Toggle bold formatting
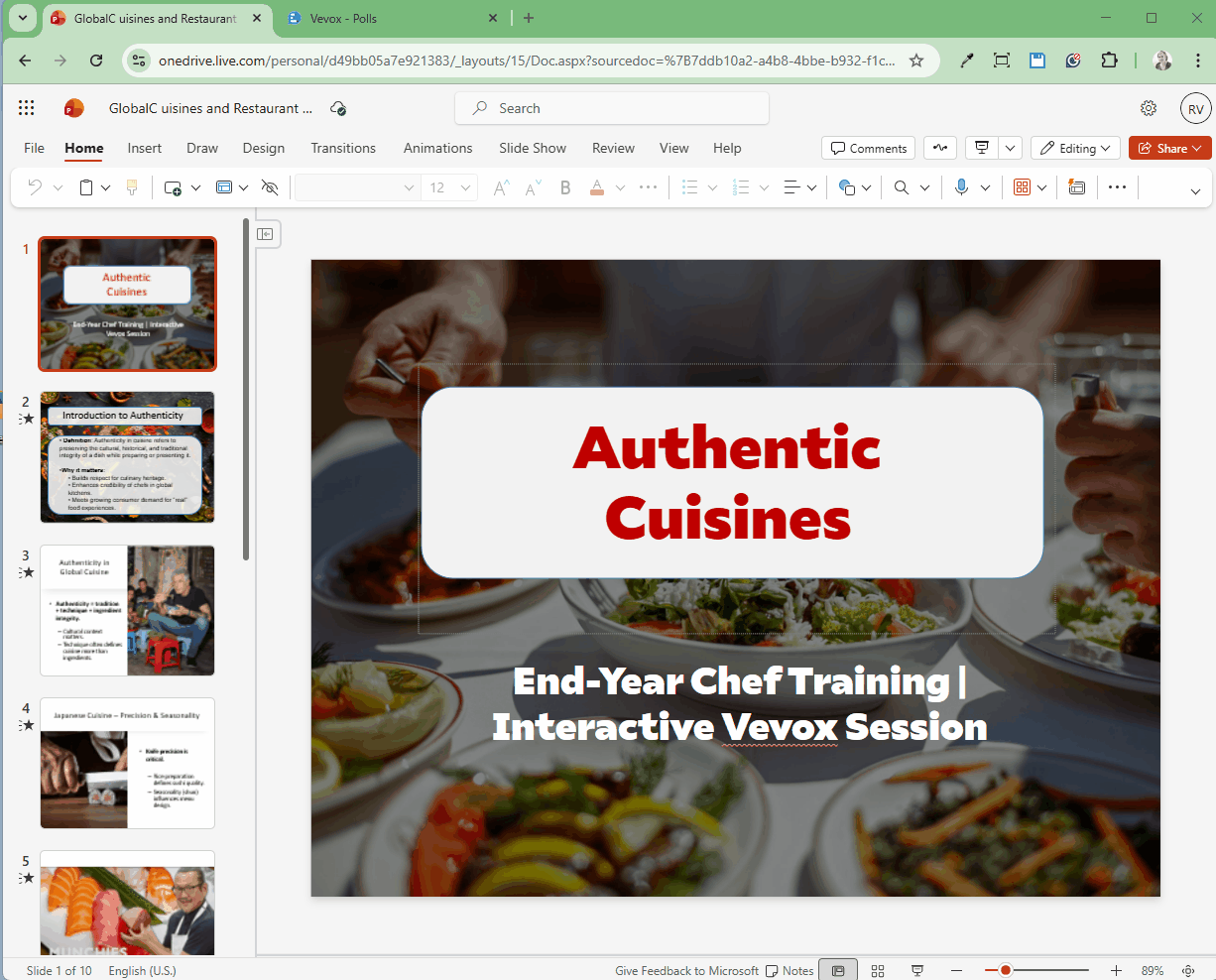 [x=564, y=186]
